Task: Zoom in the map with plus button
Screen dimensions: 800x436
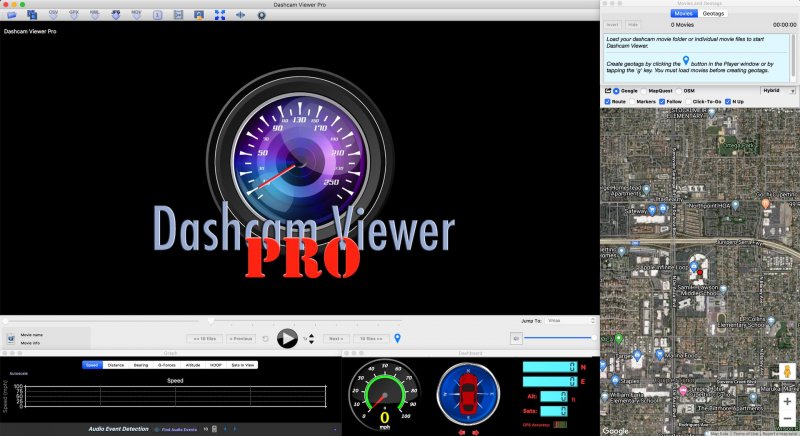Action: pos(787,402)
